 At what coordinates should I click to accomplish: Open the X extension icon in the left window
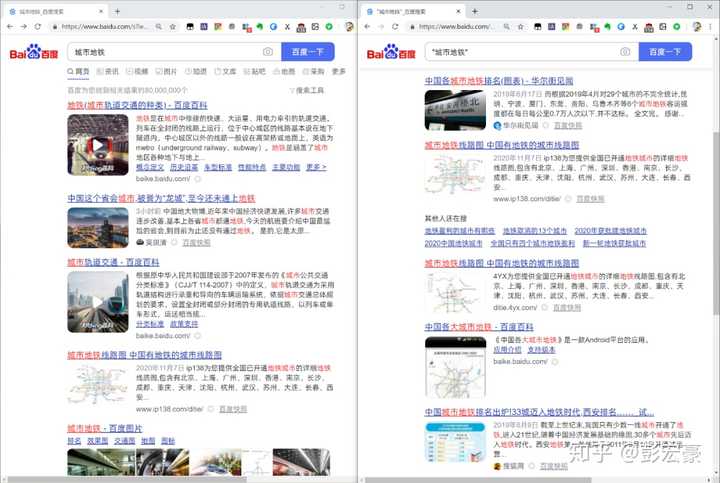pos(287,27)
